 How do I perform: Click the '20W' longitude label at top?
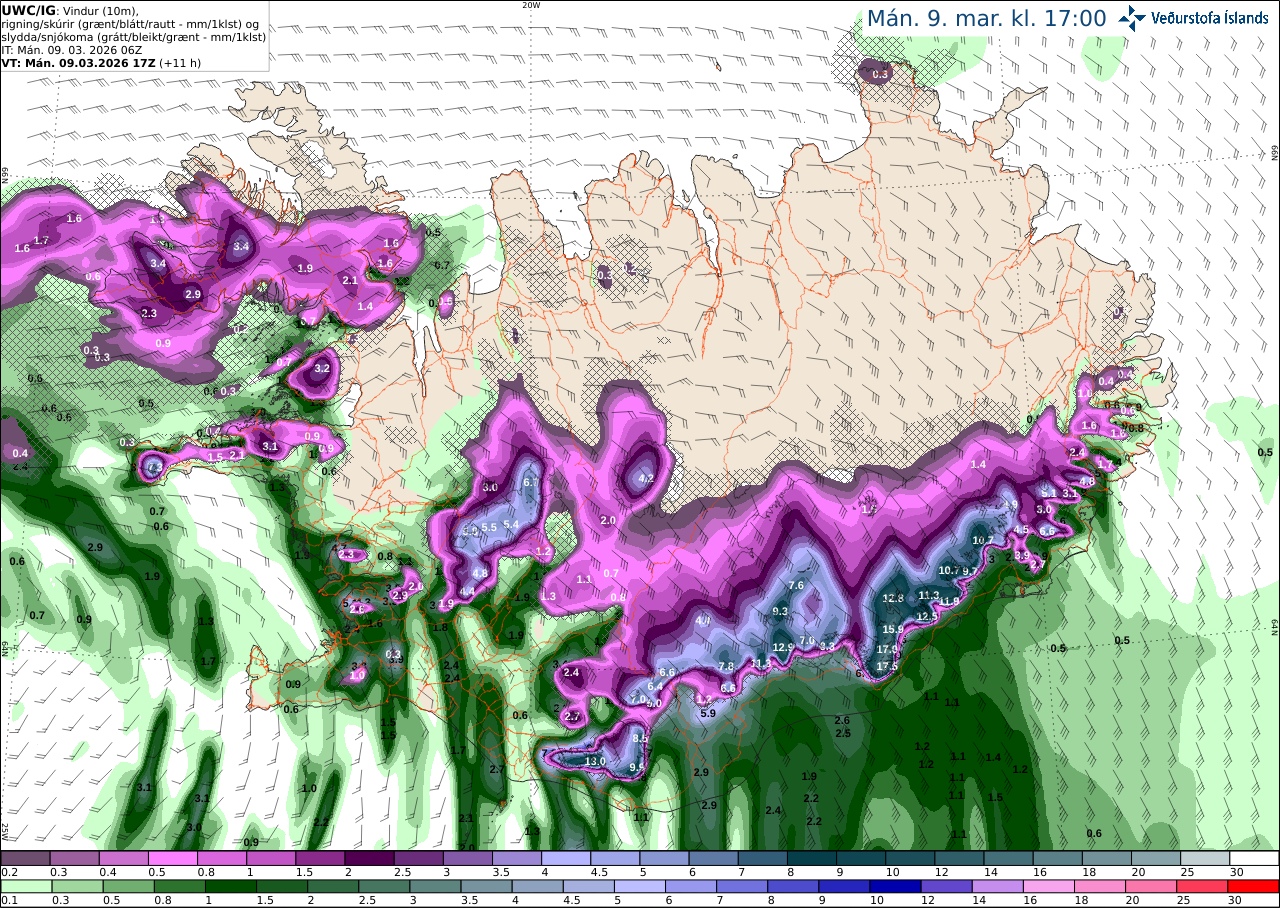(531, 5)
